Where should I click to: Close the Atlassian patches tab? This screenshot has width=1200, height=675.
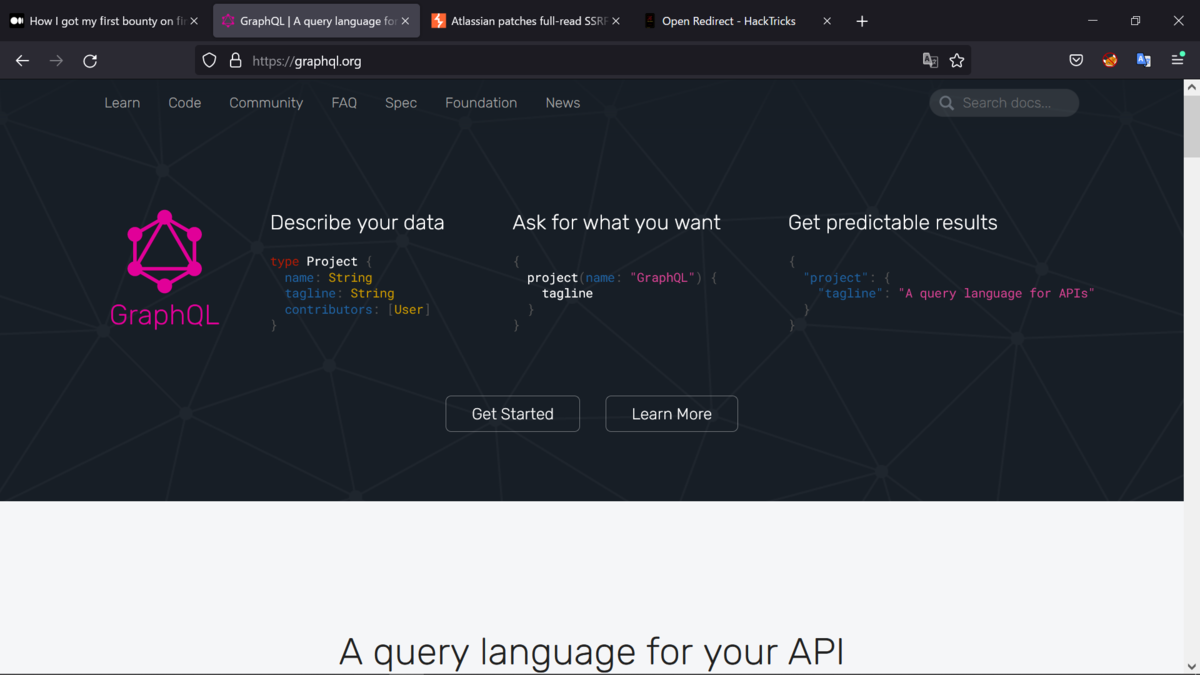coord(616,21)
